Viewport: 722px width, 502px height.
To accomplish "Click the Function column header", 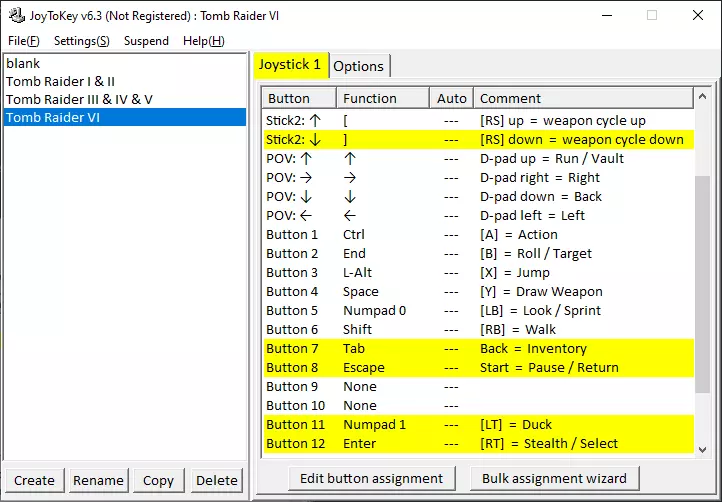I will tap(383, 98).
